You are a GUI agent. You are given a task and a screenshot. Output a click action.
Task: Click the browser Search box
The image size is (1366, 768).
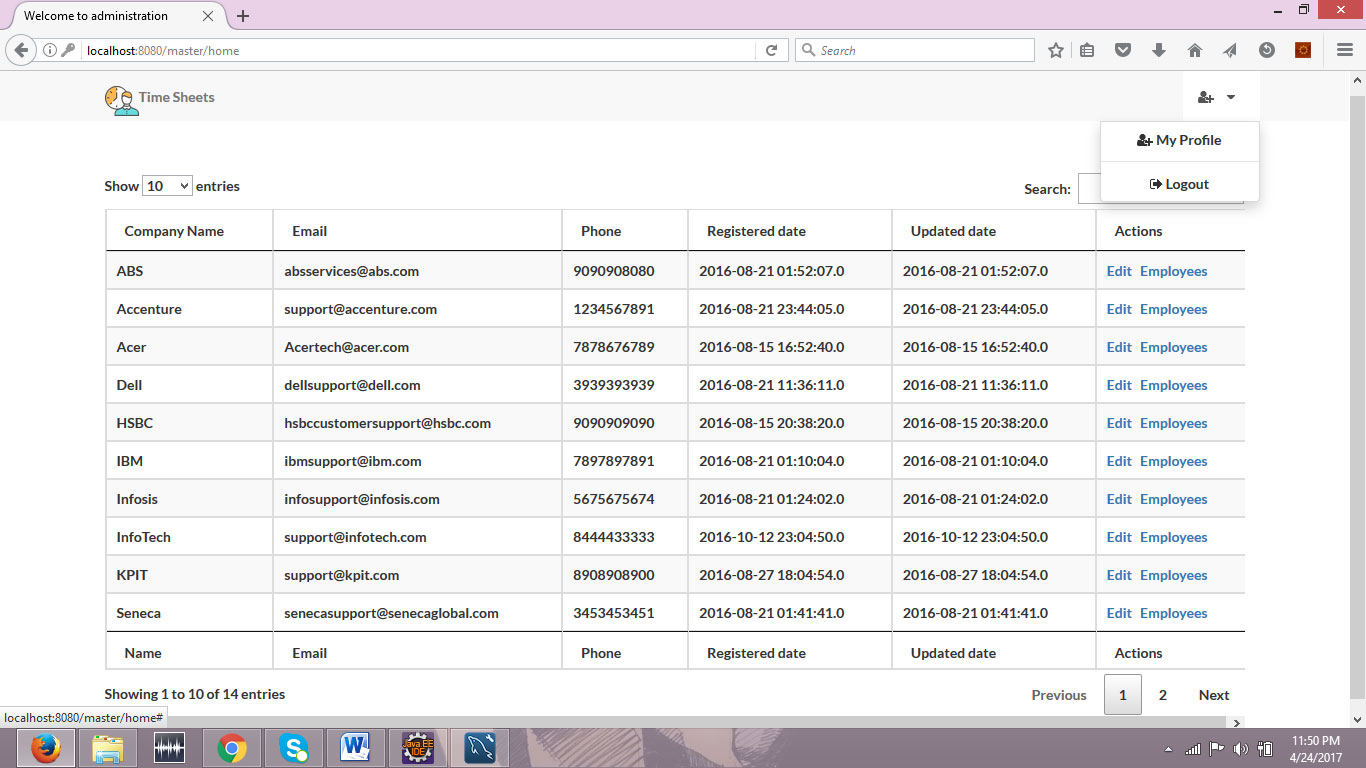point(915,51)
